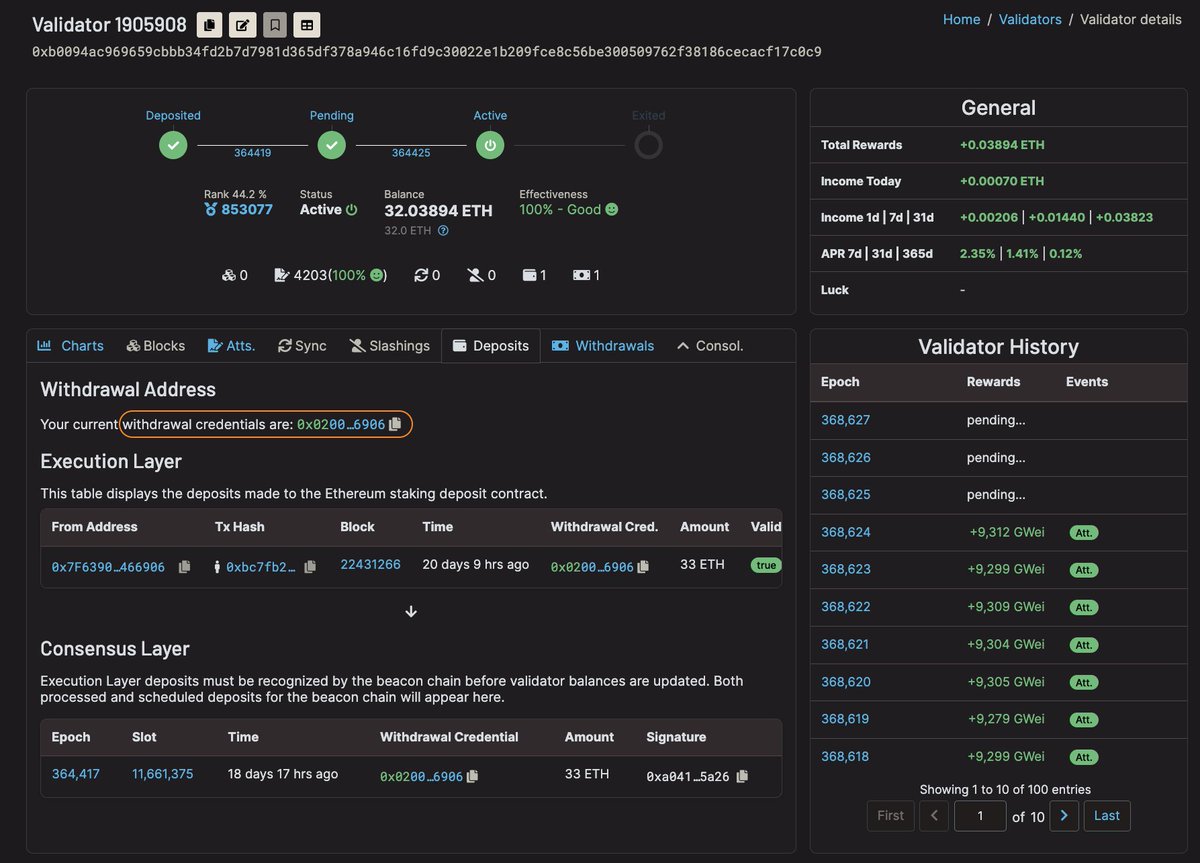Open epoch 368,627 from Validator History
Screen dimensions: 1200x863
point(845,420)
